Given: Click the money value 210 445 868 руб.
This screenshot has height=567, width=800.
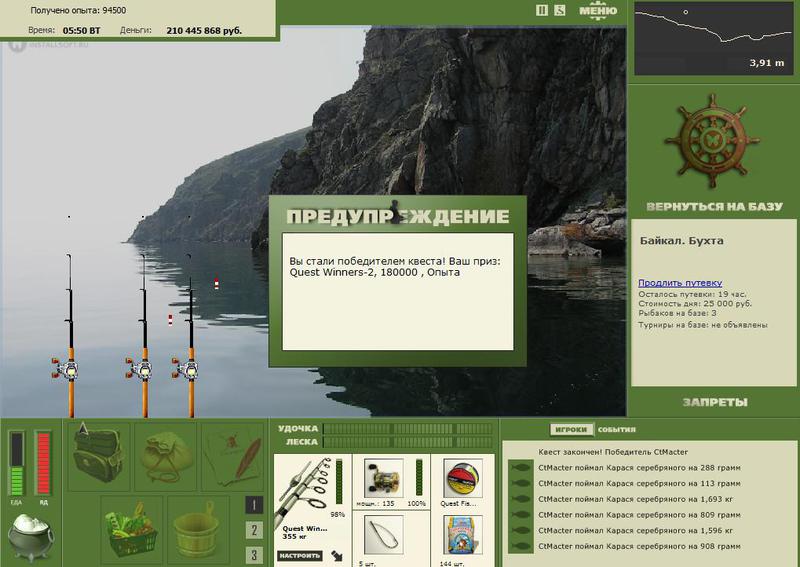Looking at the screenshot, I should (204, 31).
